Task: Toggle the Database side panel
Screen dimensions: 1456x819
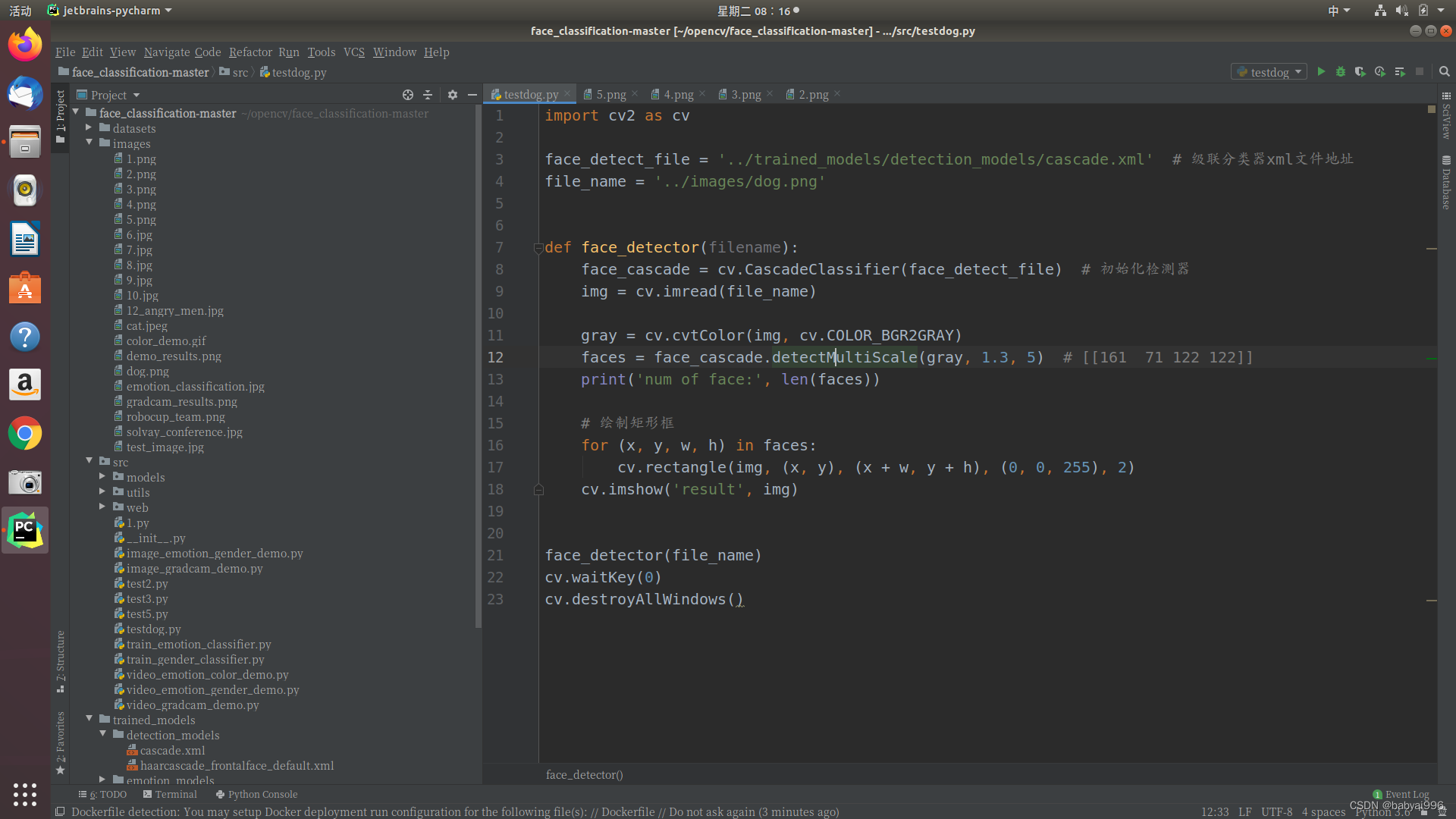Action: 1446,183
